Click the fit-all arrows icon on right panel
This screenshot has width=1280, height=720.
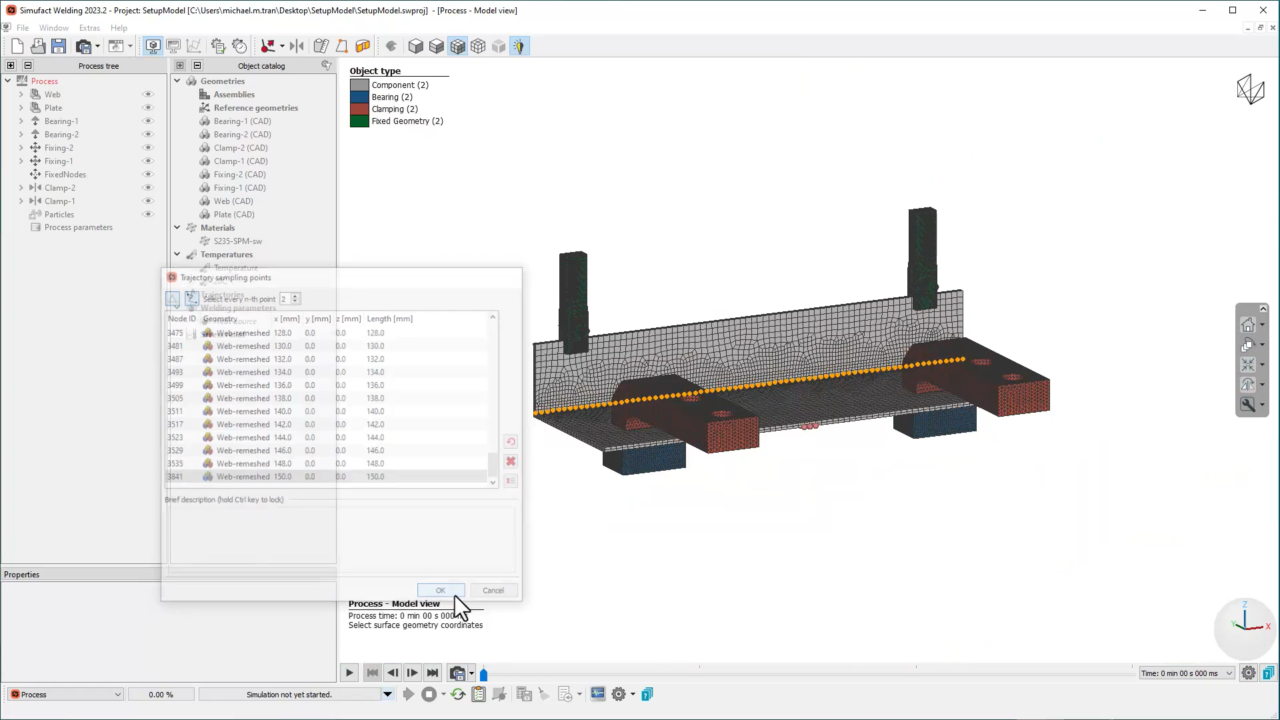click(1248, 365)
